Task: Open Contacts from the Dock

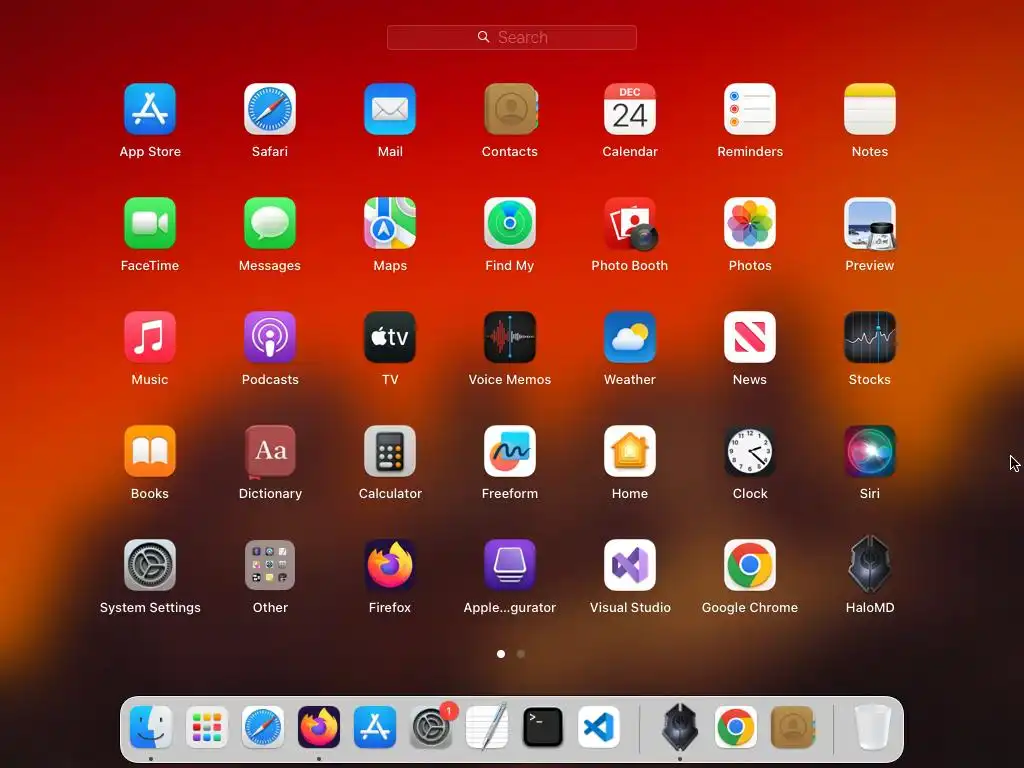Action: (792, 727)
